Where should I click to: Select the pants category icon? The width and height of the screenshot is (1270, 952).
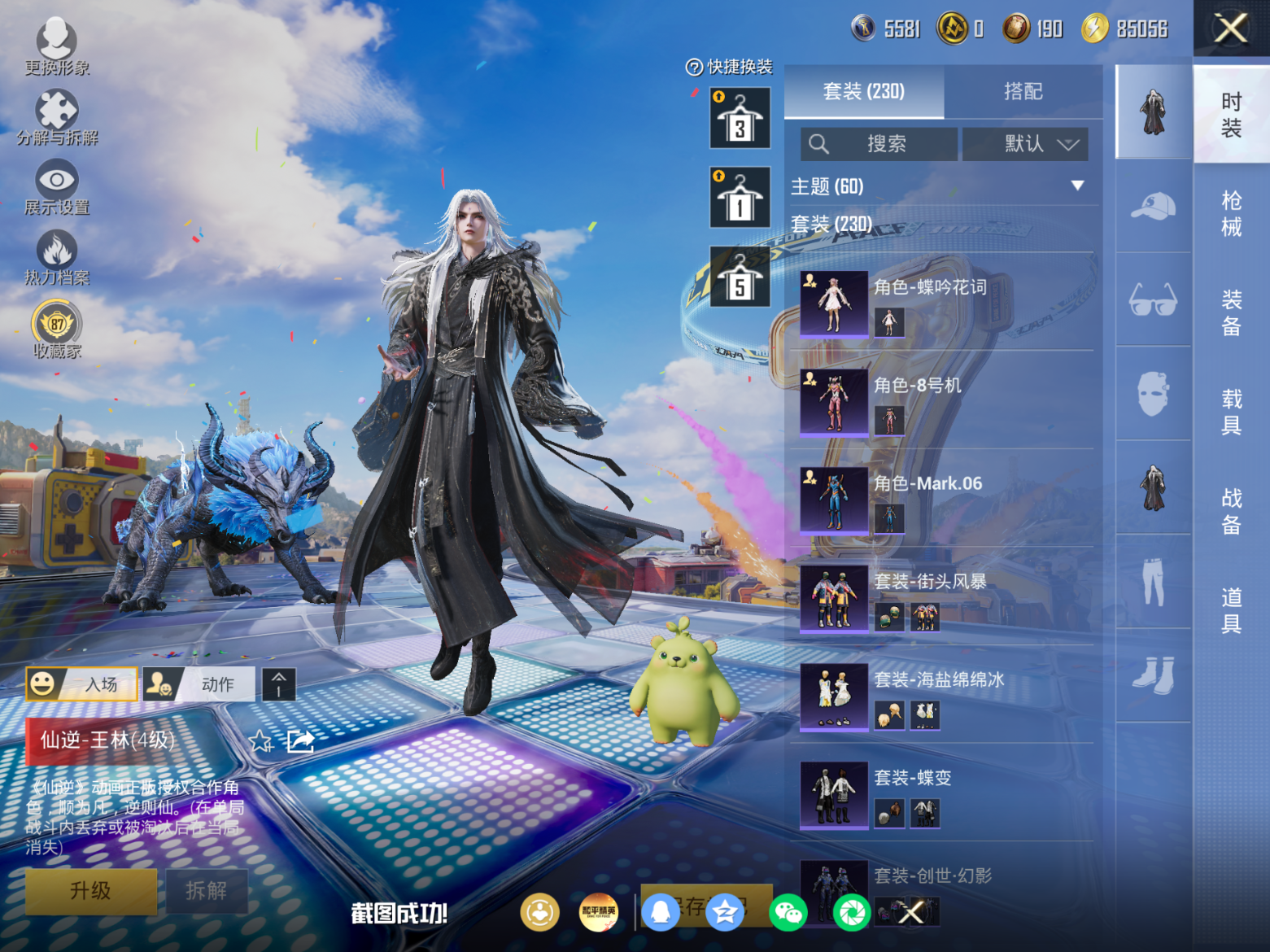[1153, 581]
